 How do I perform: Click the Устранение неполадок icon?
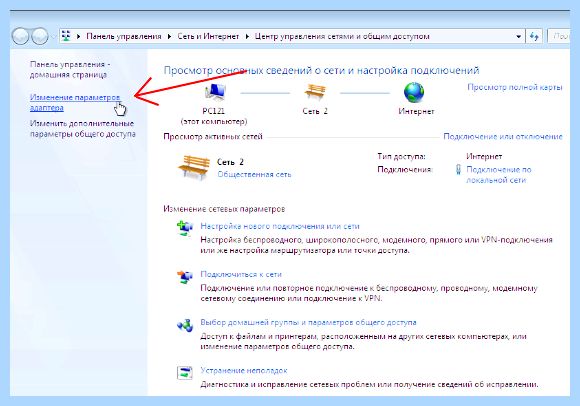185,373
